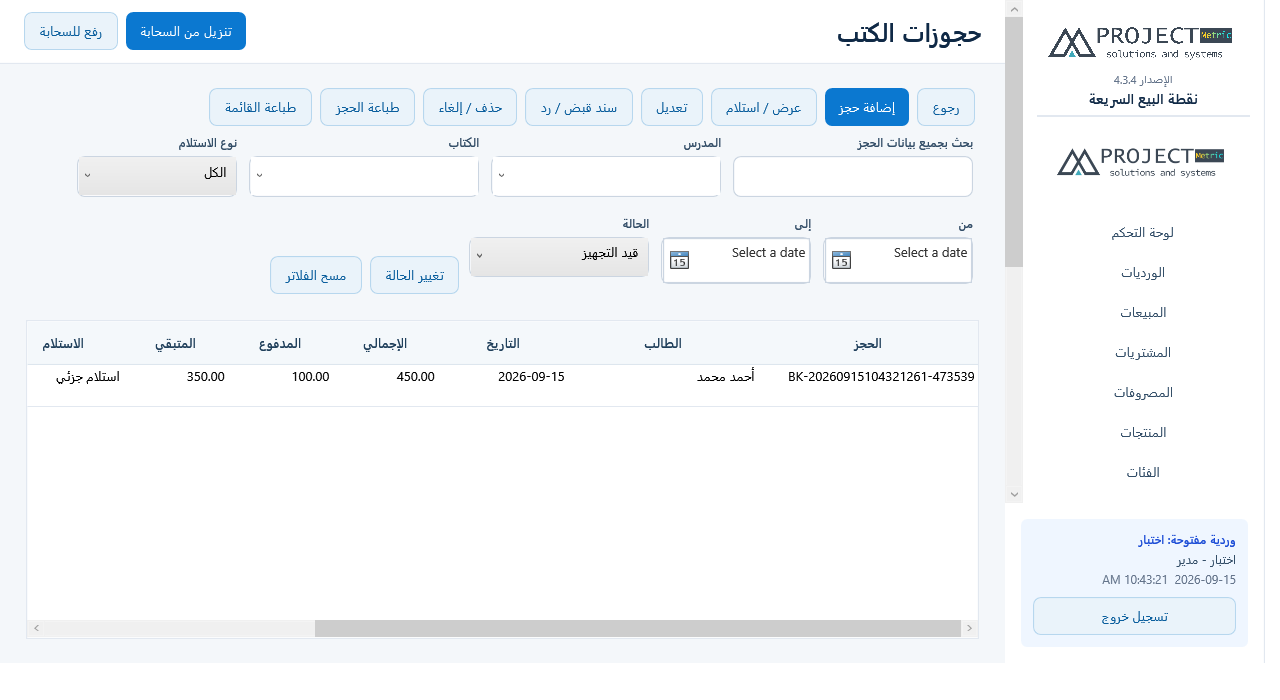Open the calendar icon in the إلى date field
Image resolution: width=1280 pixels, height=700 pixels.
pos(679,260)
